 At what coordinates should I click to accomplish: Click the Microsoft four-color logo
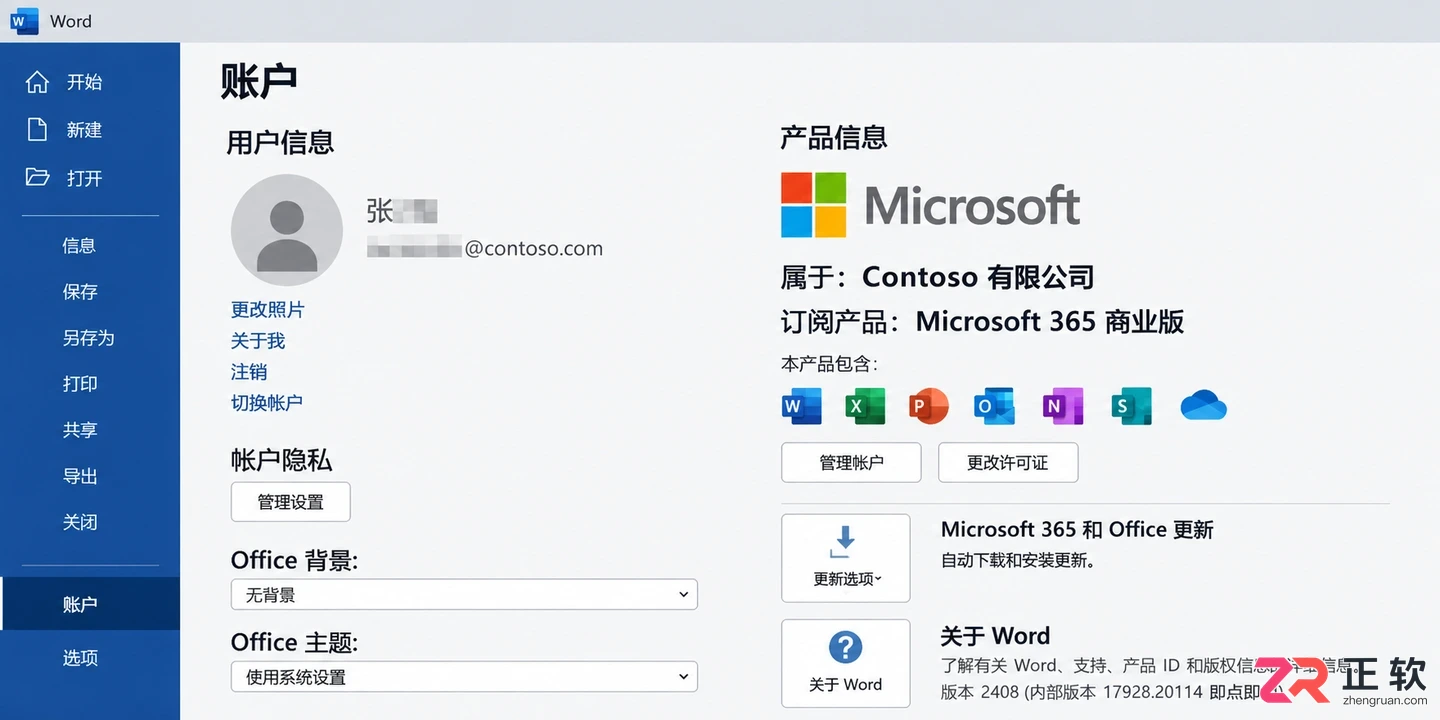point(814,204)
